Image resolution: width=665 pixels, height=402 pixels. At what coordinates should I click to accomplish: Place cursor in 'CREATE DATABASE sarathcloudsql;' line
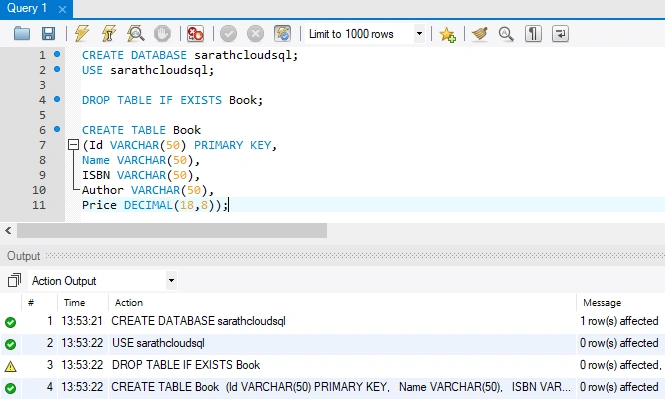coord(190,55)
